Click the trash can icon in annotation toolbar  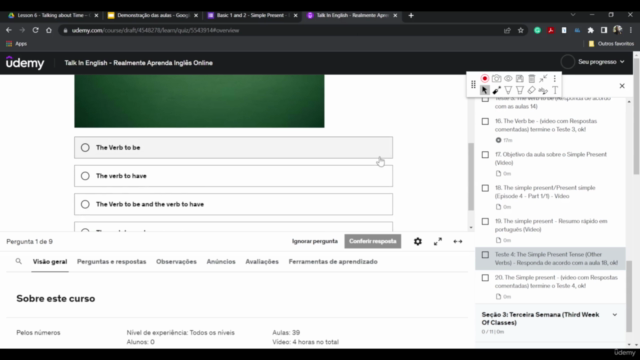(x=531, y=78)
